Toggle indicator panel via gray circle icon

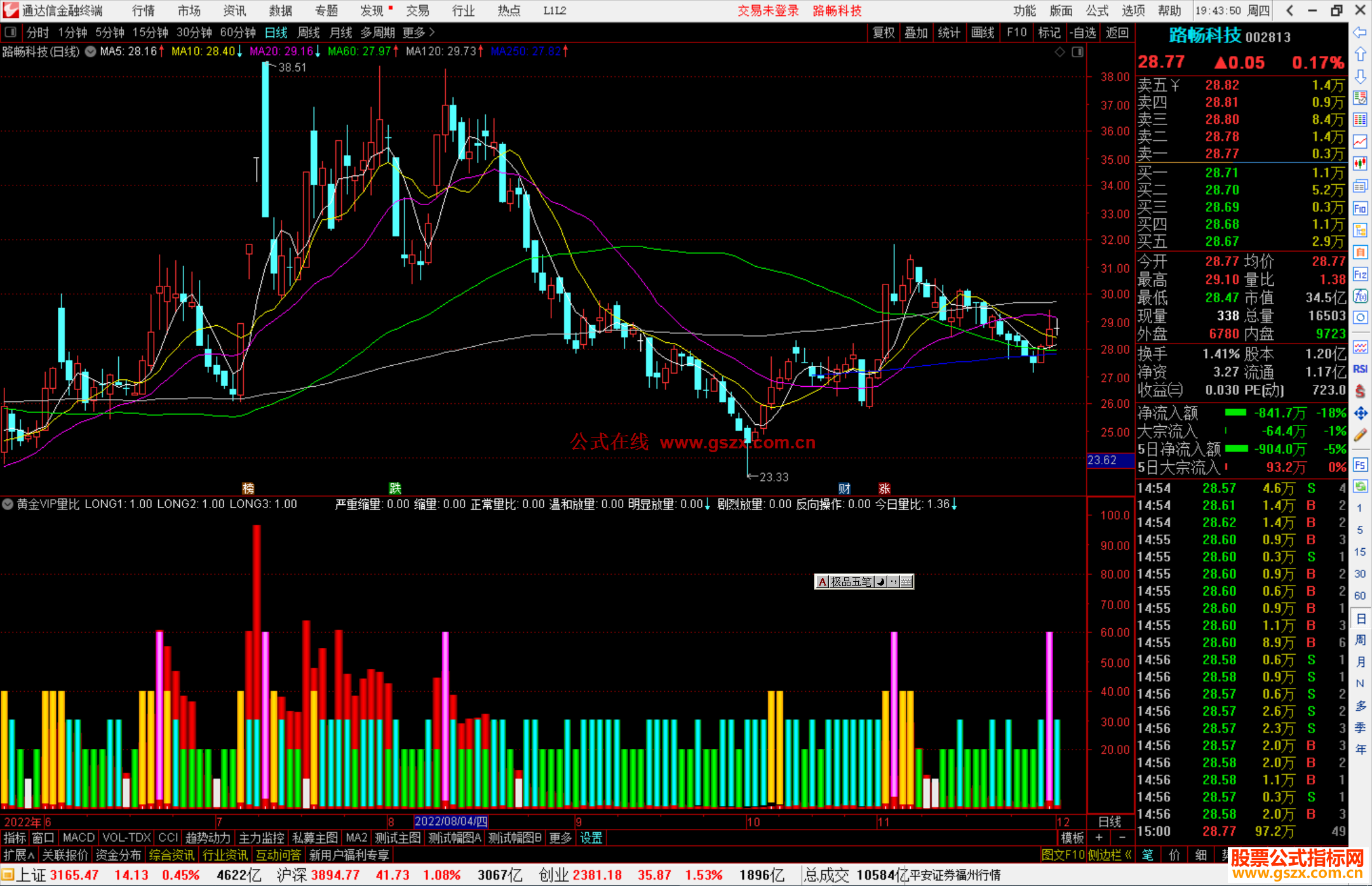[x=8, y=504]
